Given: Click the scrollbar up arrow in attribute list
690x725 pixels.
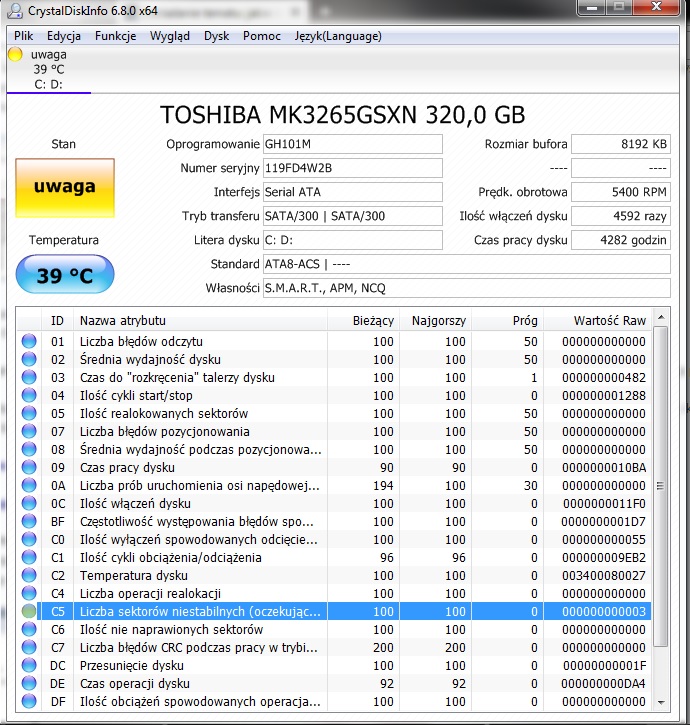Looking at the screenshot, I should pos(661,317).
